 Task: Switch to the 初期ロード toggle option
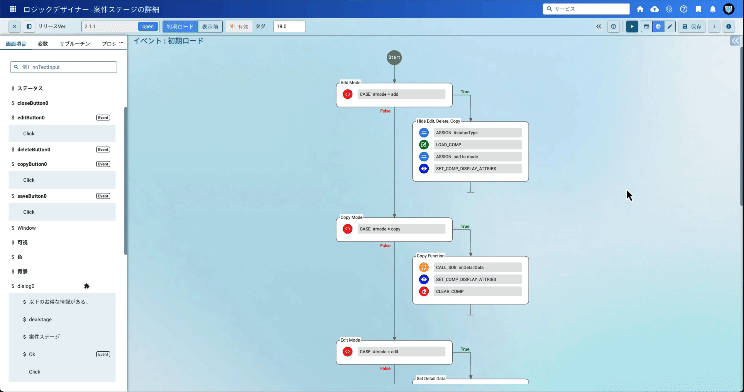[x=180, y=27]
